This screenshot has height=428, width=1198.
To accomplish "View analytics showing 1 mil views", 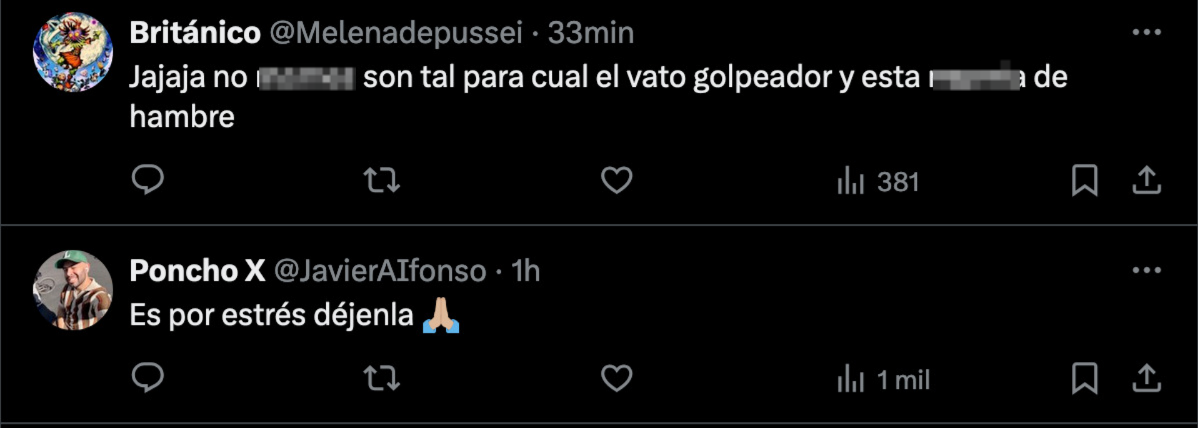I will 884,380.
